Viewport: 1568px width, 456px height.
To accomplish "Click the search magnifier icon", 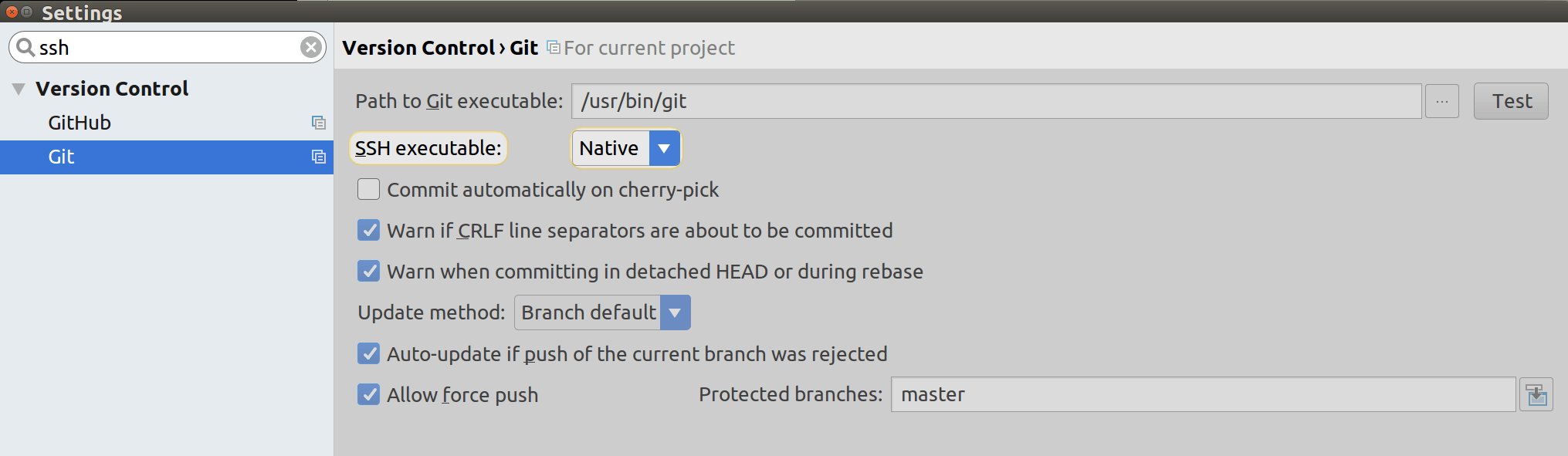I will 25,48.
